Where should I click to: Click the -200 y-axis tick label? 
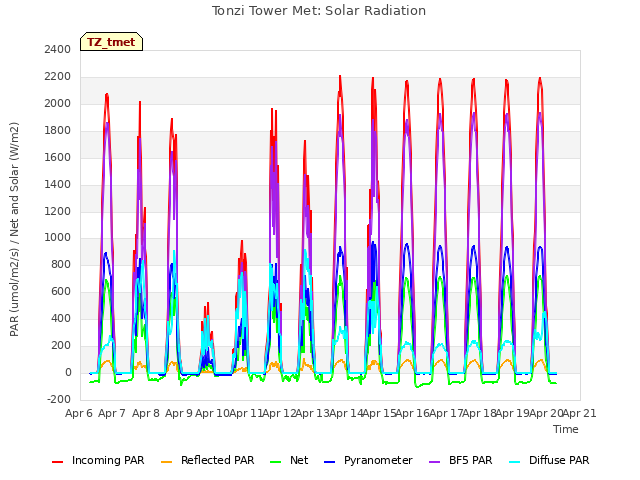coord(59,399)
